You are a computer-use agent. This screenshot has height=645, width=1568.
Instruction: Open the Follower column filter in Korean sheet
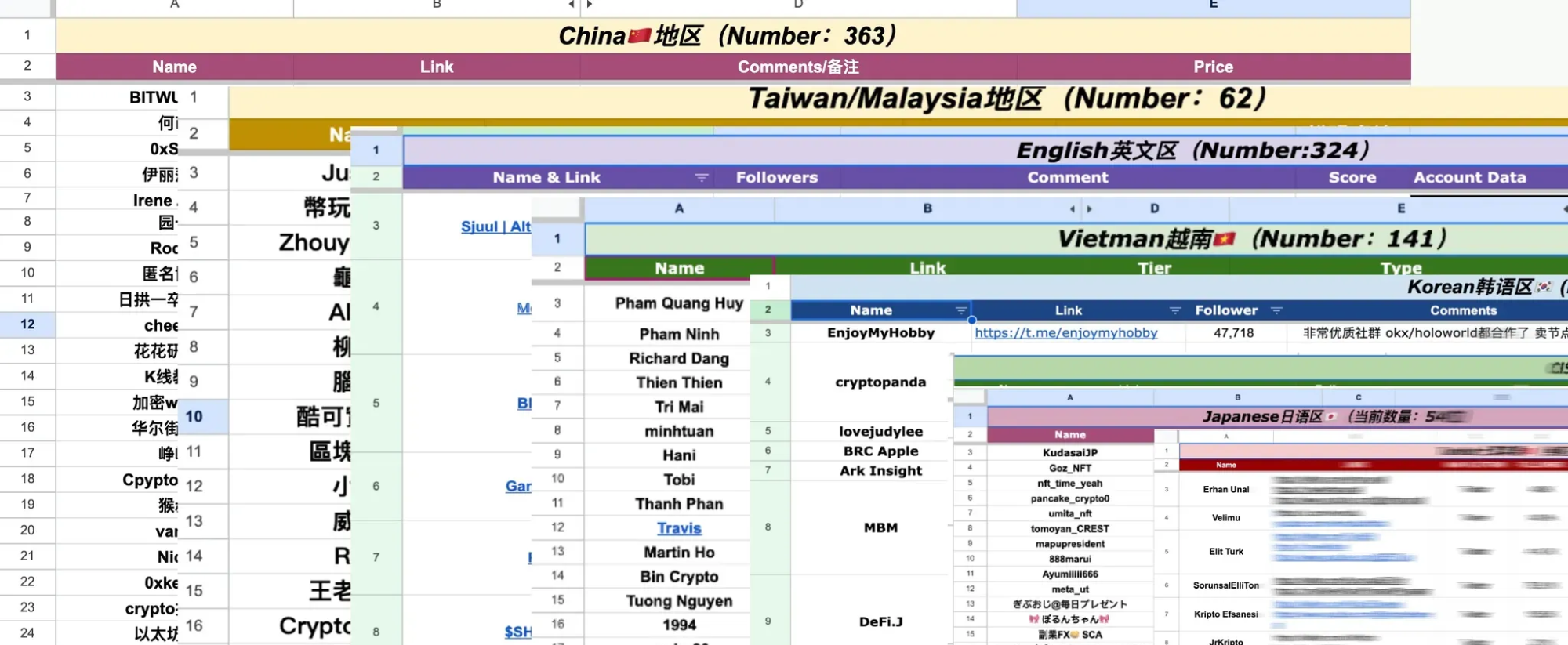[1276, 311]
